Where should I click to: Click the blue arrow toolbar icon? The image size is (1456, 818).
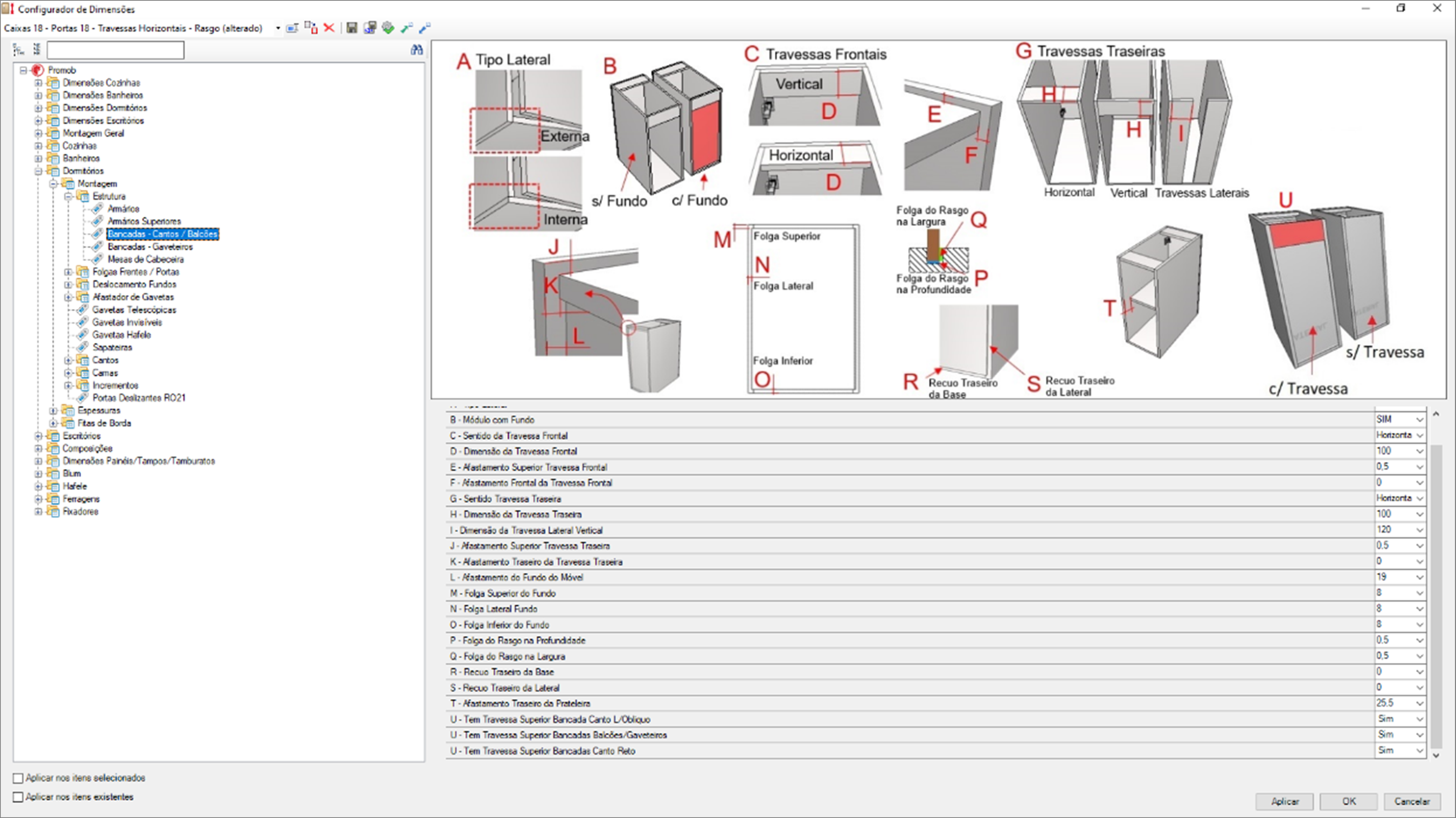(x=425, y=28)
